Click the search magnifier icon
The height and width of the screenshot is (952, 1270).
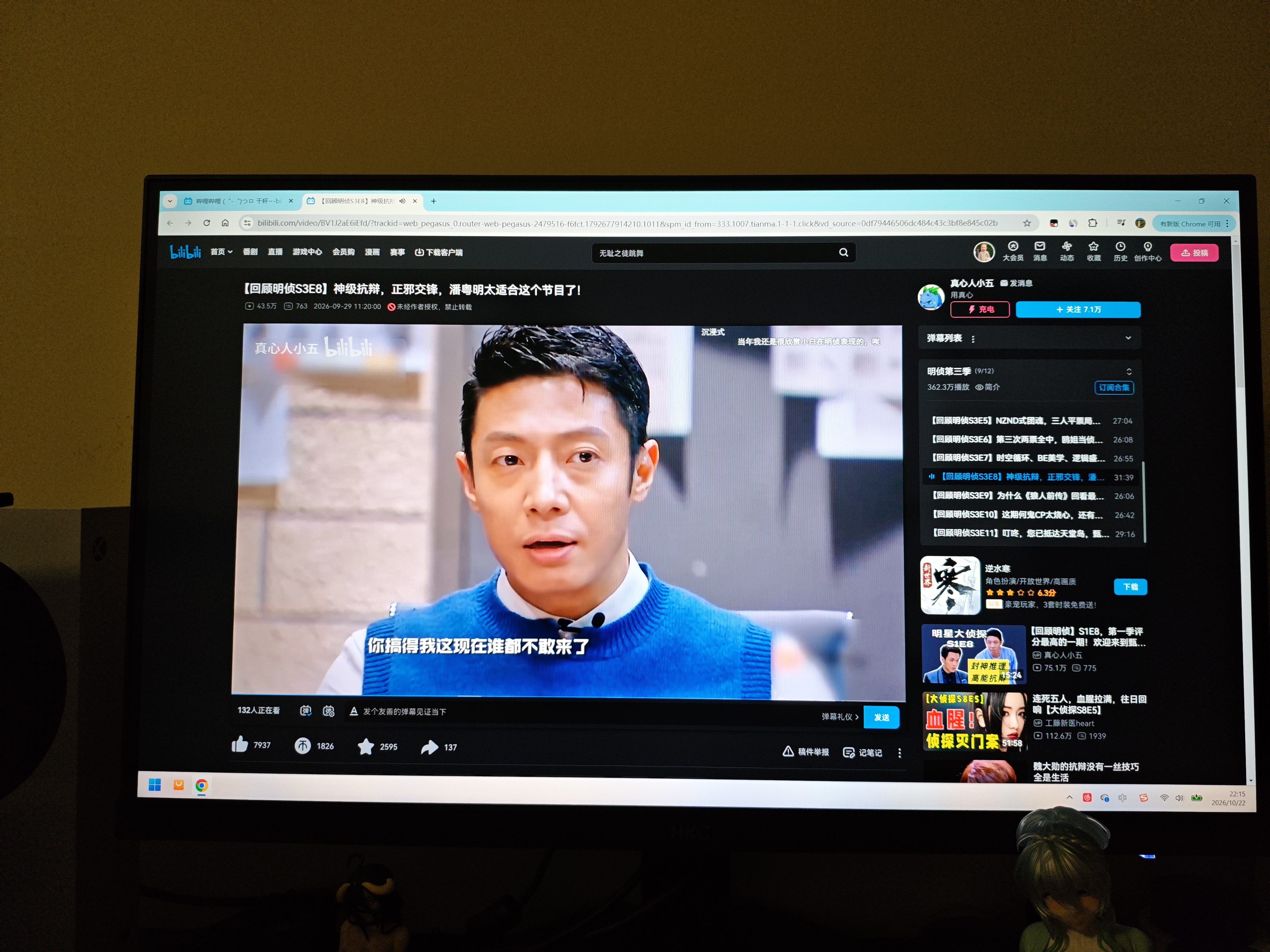tap(843, 253)
